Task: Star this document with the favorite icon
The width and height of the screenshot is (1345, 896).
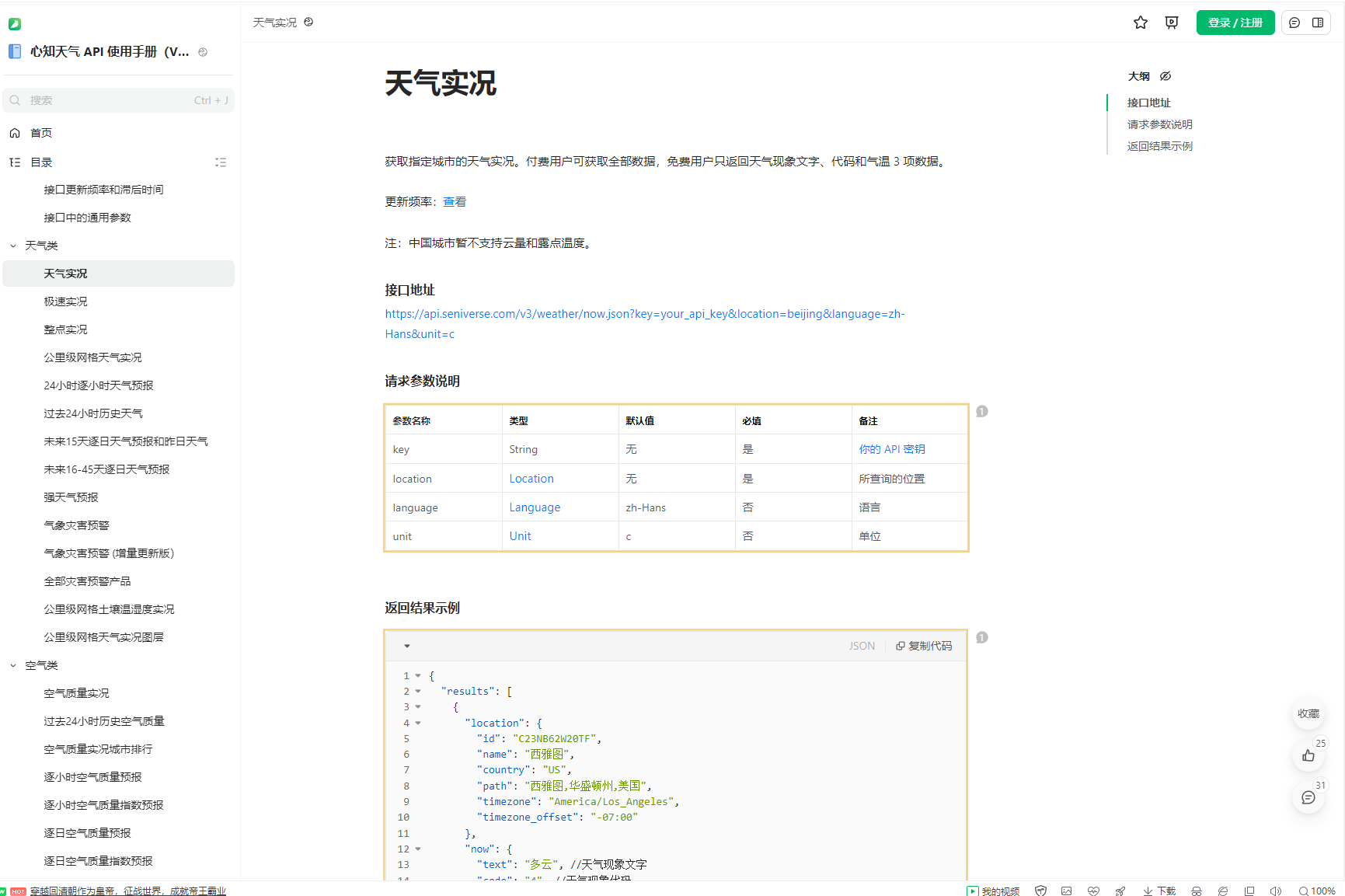Action: pyautogui.click(x=1140, y=23)
